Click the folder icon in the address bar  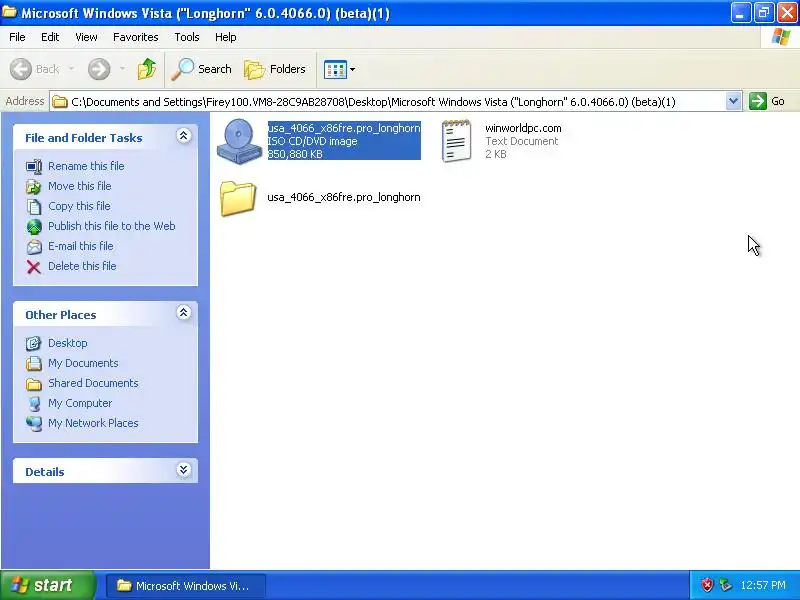pos(60,102)
